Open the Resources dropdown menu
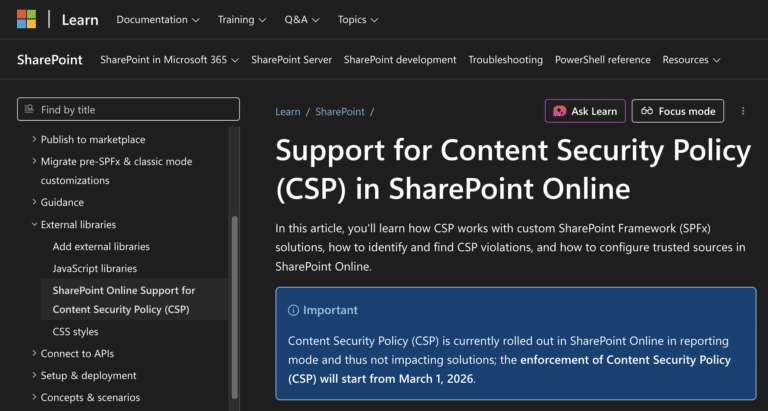The width and height of the screenshot is (768, 411). [x=691, y=60]
